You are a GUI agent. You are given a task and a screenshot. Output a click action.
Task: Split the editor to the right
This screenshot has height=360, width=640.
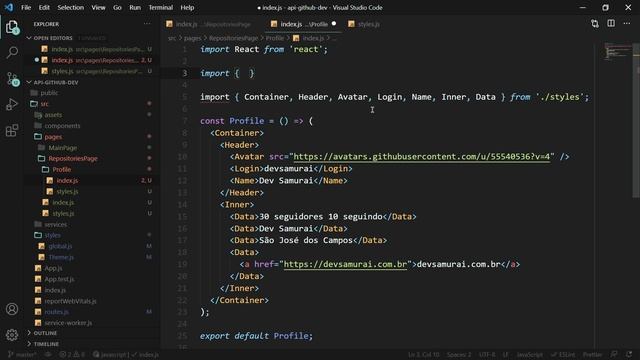pos(611,24)
